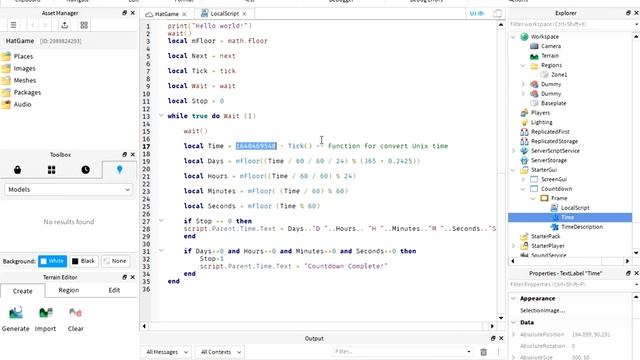Open the Terrain Editor Region tab
Screen dimensions: 640x360
[69, 290]
